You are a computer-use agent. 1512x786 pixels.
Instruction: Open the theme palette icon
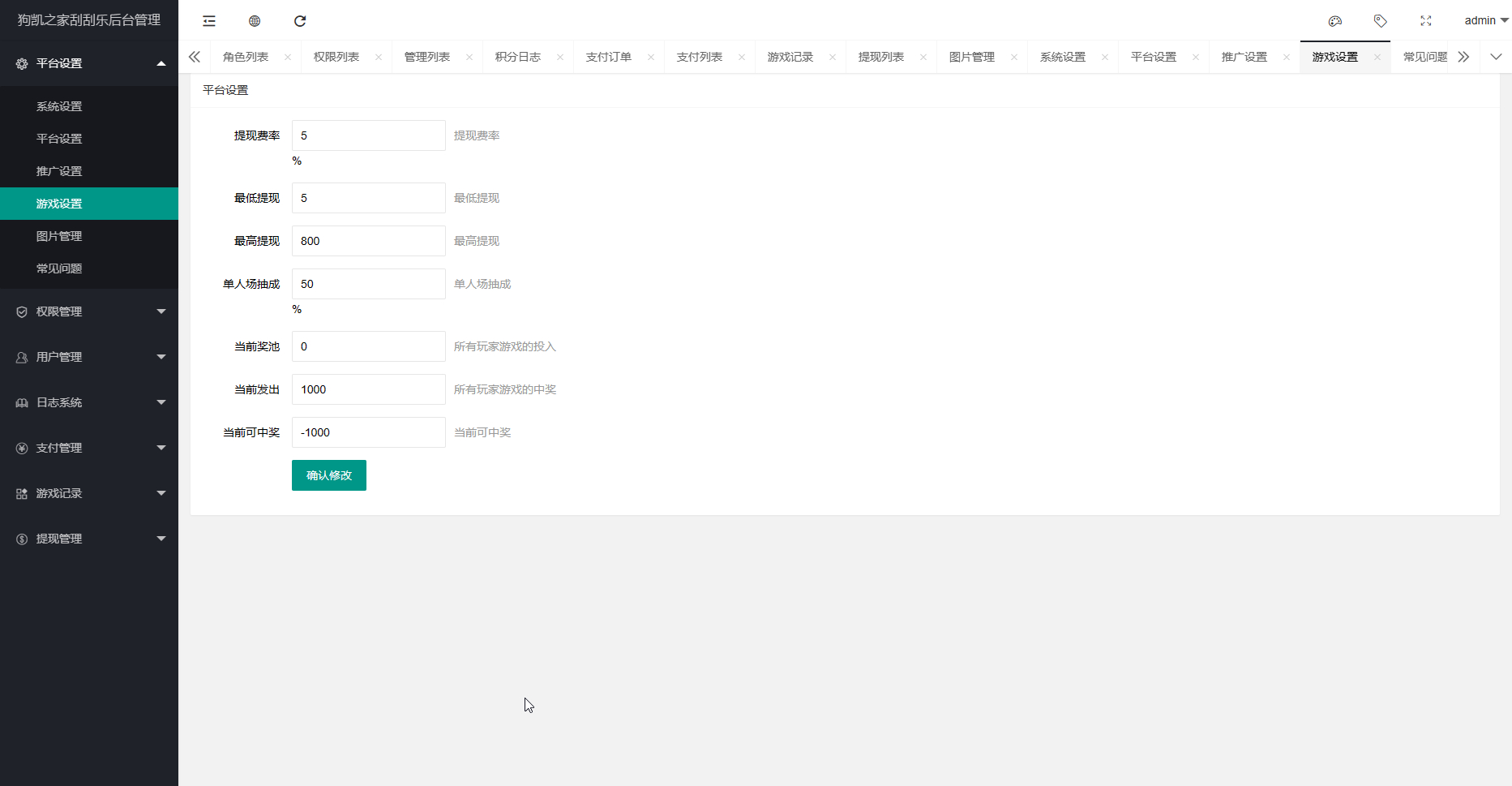1335,21
